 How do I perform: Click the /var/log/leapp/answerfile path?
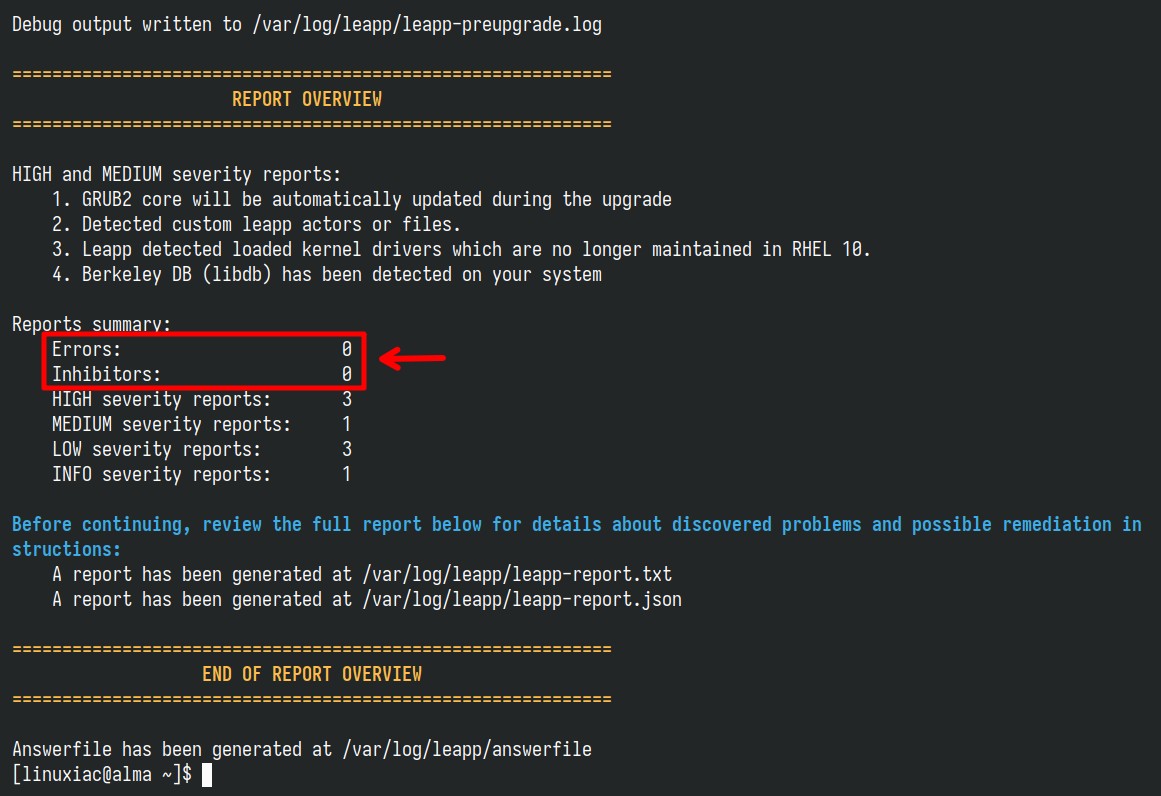point(467,749)
